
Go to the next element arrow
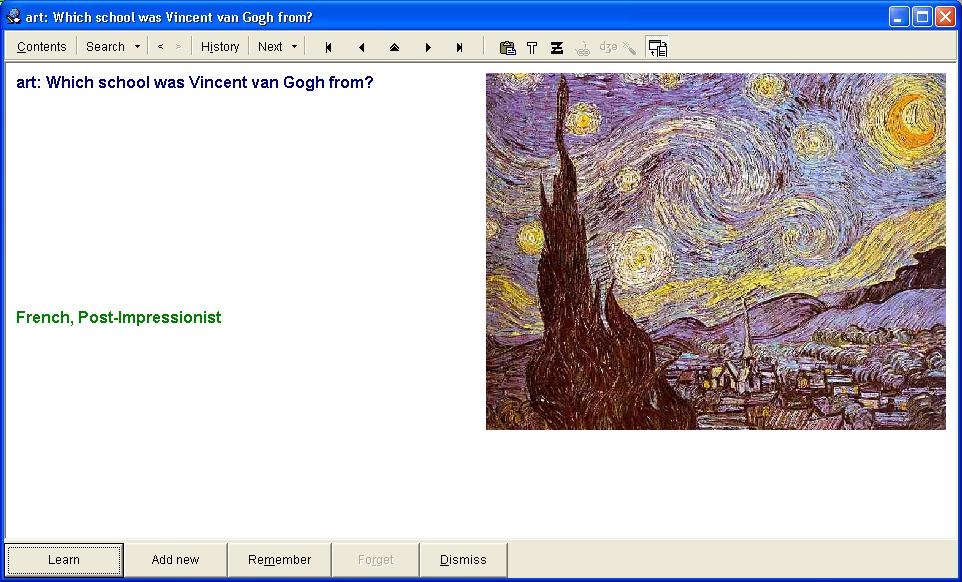tap(428, 47)
